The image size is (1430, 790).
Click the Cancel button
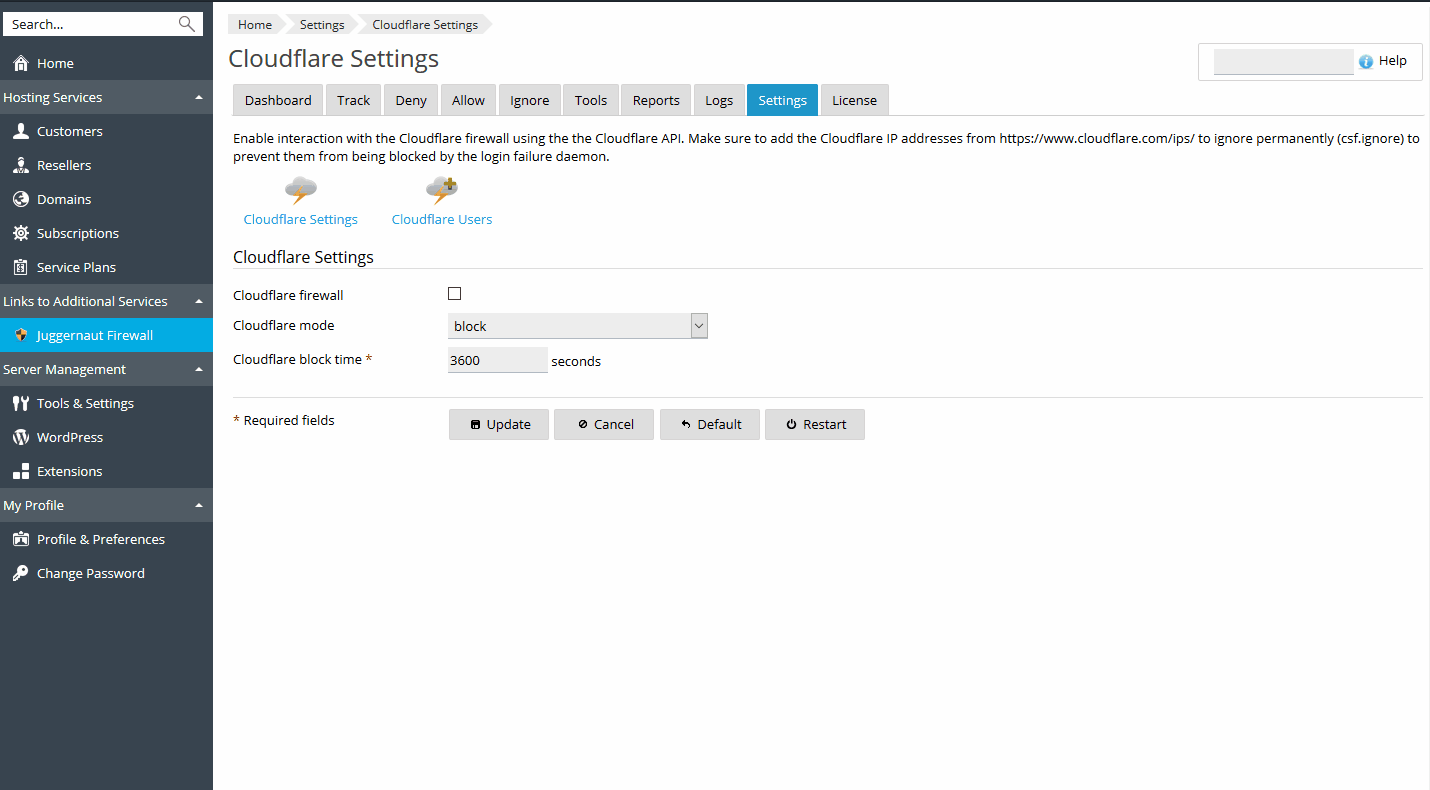(604, 424)
